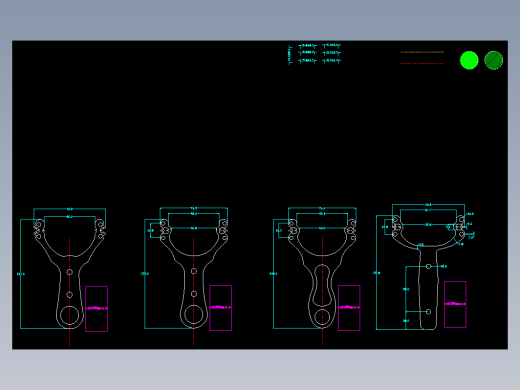Click the magenta rectangle beside the first slingshot
Image resolution: width=520 pixels, height=390 pixels.
coord(97,309)
